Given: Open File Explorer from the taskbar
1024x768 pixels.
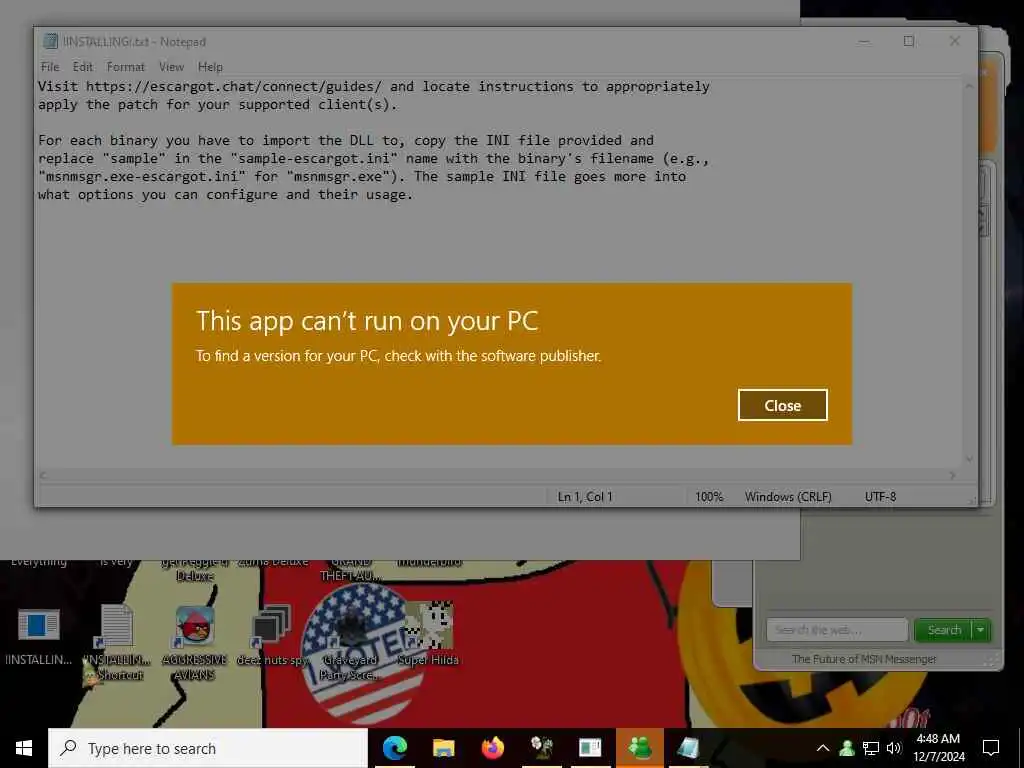Looking at the screenshot, I should coord(443,748).
